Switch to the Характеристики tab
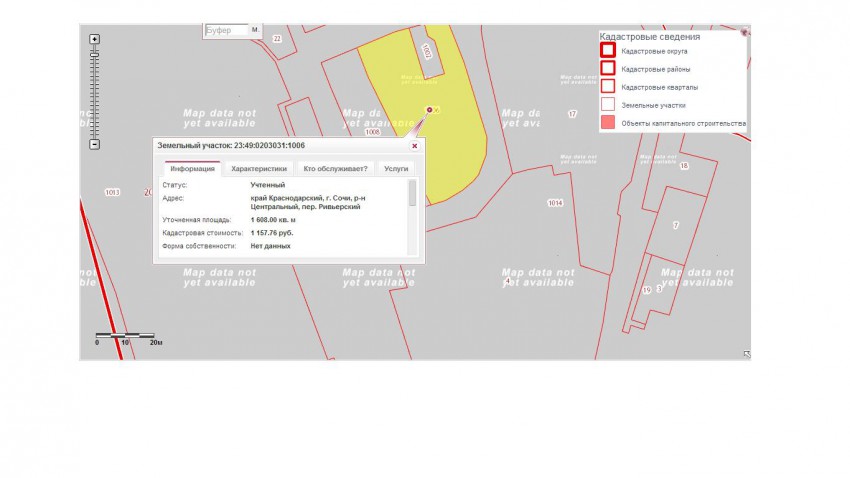Screen dimensions: 850x478 259,169
